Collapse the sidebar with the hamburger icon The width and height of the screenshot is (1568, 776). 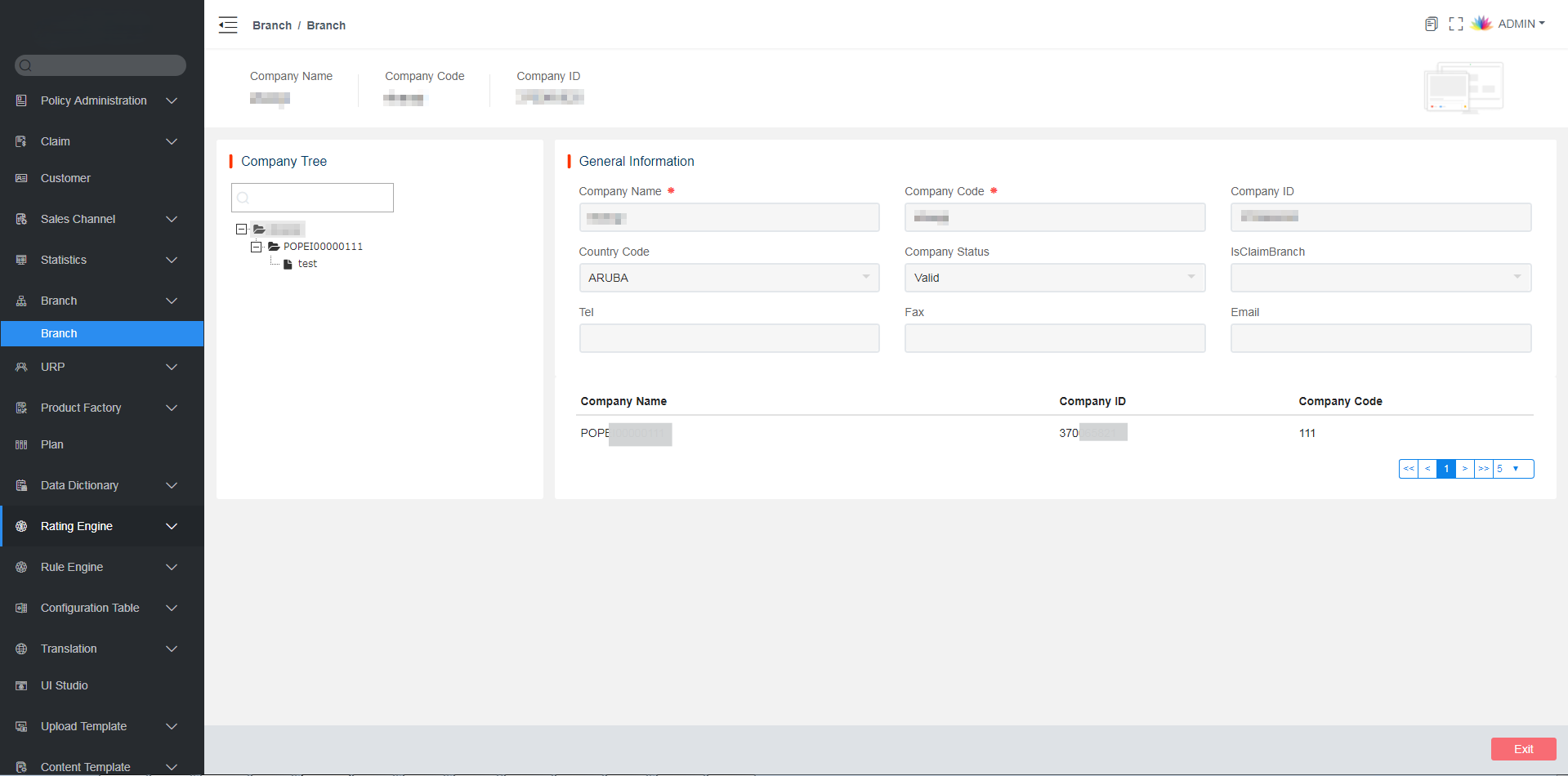(x=228, y=25)
